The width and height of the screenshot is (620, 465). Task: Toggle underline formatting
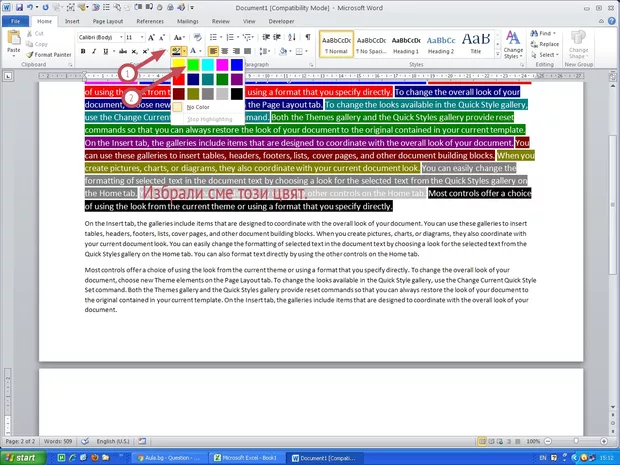tap(104, 50)
